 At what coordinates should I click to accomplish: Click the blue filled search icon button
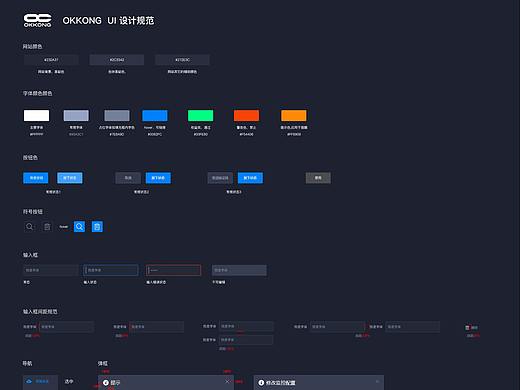coord(79,227)
